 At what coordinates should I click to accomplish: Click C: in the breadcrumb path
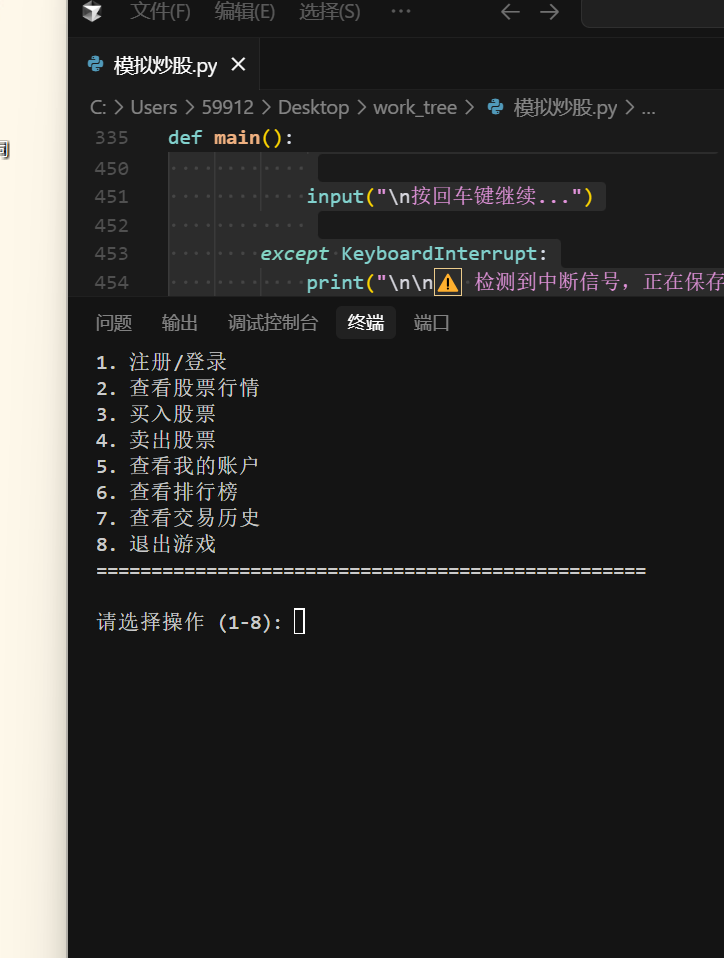click(x=98, y=108)
